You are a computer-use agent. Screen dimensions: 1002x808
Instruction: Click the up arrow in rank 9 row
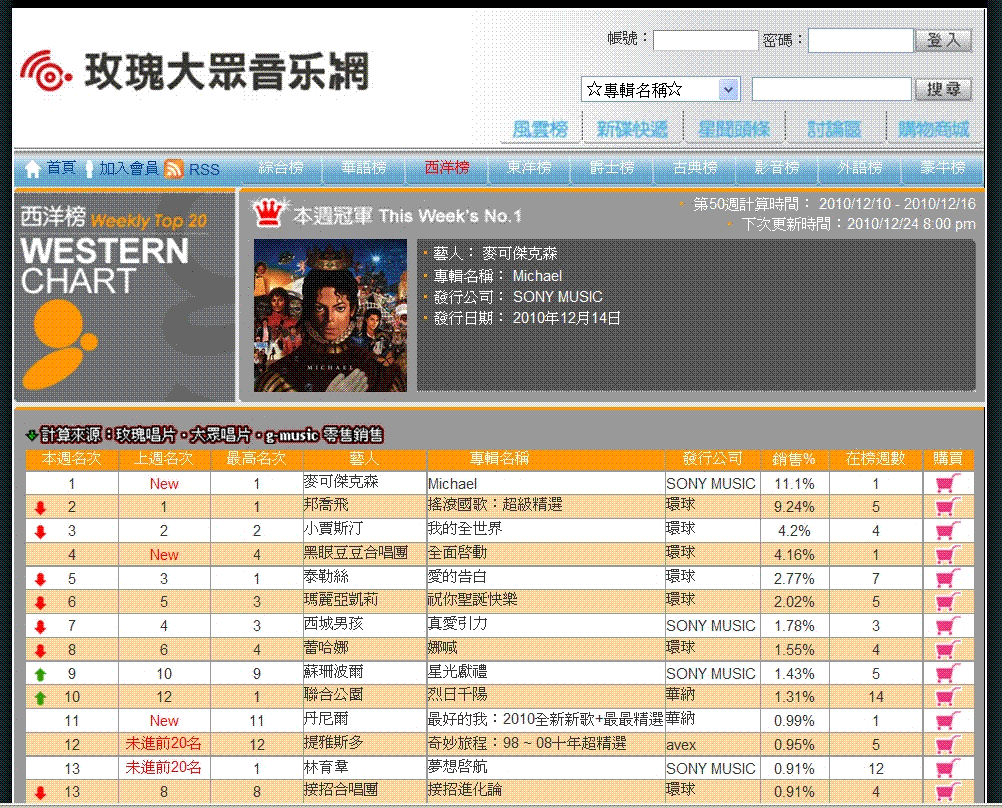coord(40,674)
